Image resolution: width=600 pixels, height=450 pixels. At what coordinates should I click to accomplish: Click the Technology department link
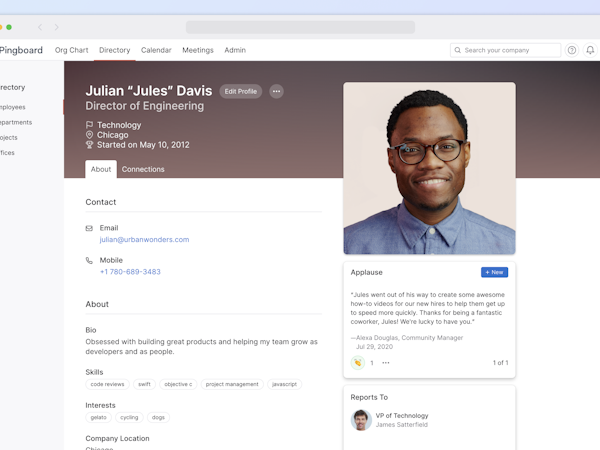coord(119,125)
